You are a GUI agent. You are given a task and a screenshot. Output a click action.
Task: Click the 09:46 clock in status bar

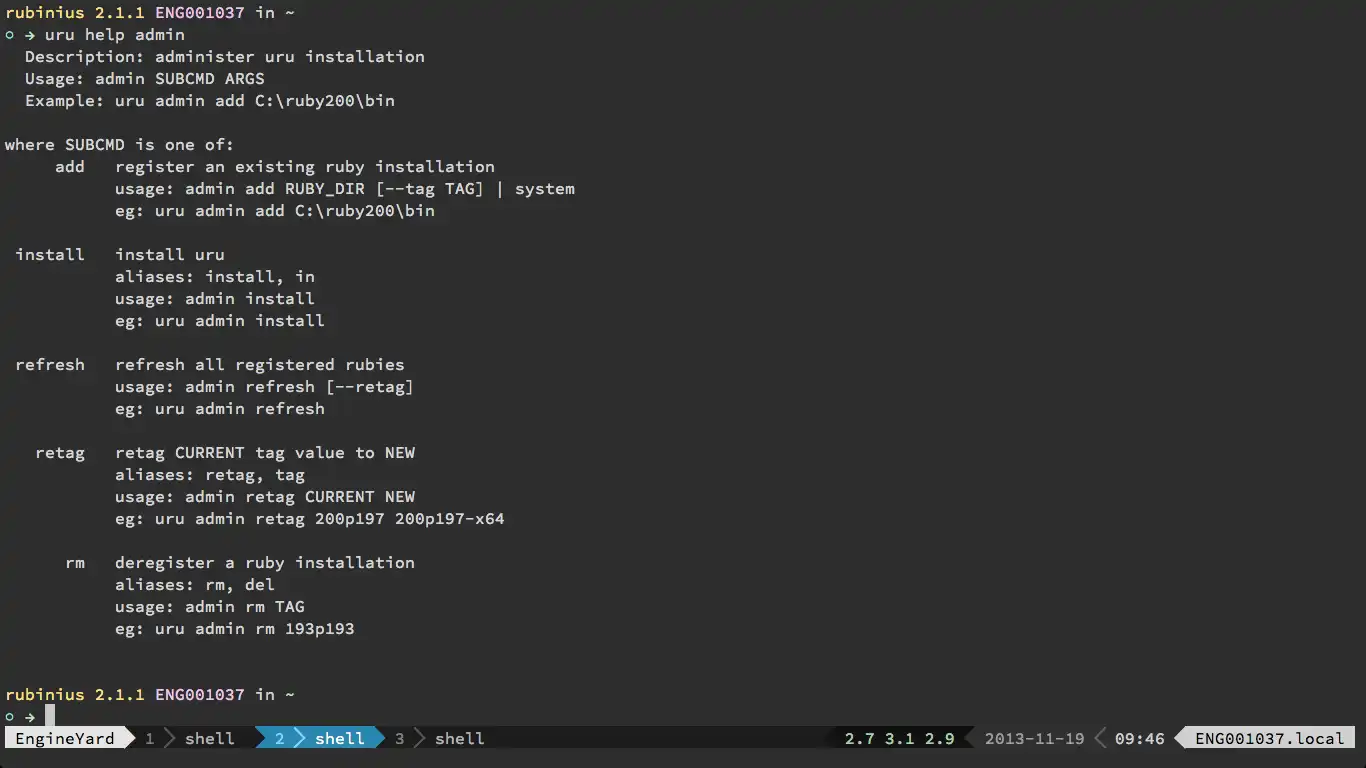click(x=1139, y=739)
